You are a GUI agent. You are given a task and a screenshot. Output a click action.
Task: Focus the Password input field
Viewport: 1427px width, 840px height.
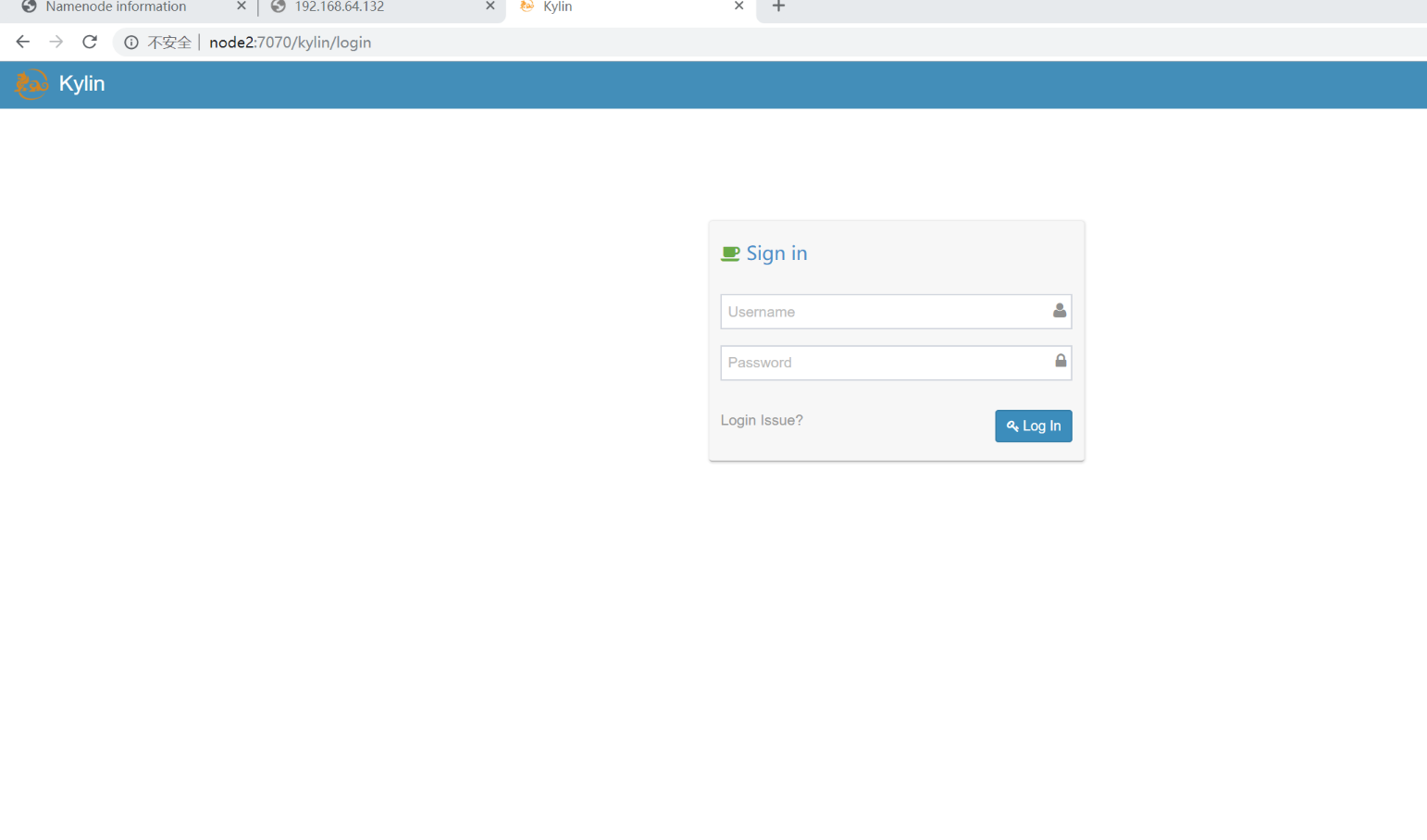pyautogui.click(x=896, y=363)
